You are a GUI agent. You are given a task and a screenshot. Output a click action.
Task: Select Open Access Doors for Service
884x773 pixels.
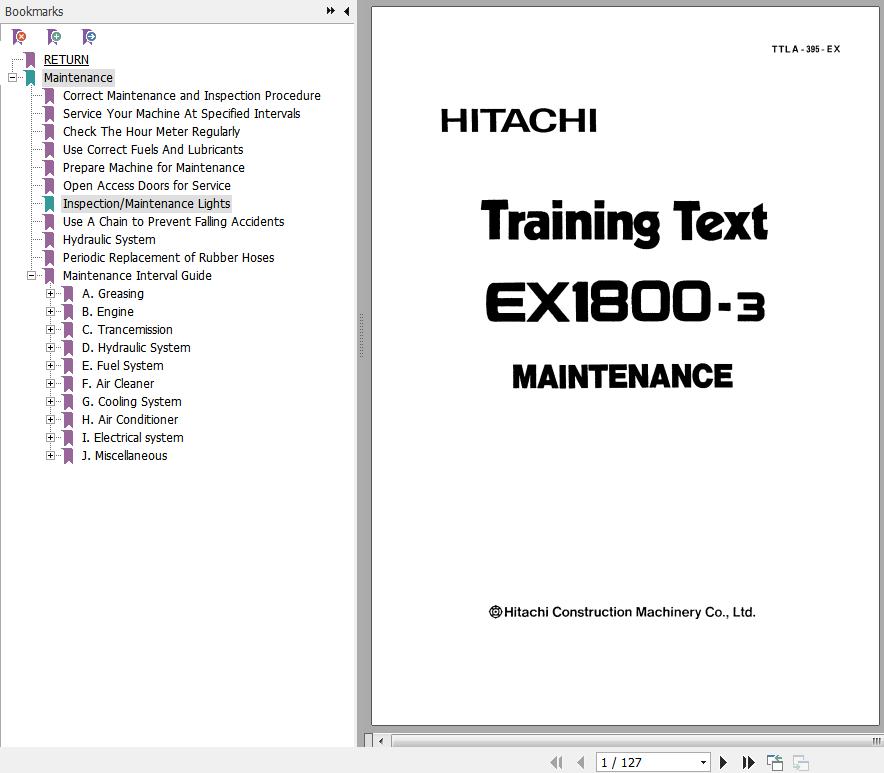point(147,185)
